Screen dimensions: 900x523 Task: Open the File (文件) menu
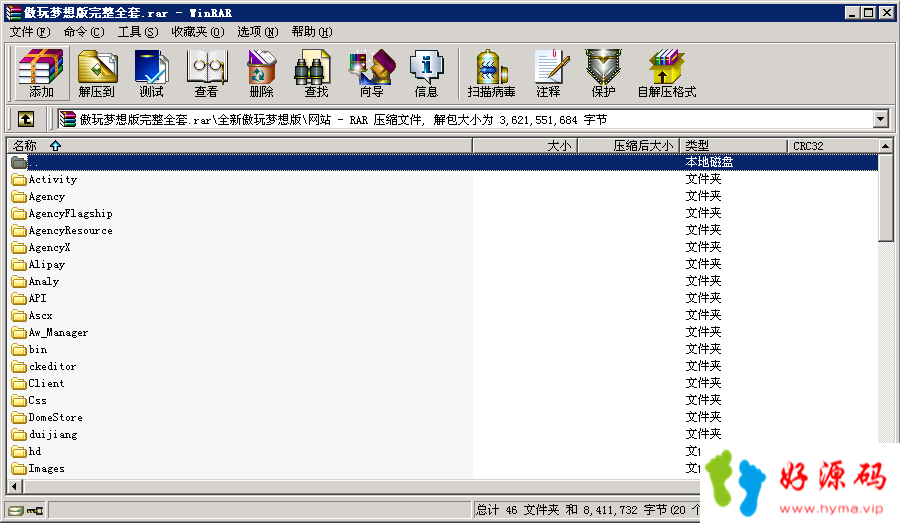30,32
